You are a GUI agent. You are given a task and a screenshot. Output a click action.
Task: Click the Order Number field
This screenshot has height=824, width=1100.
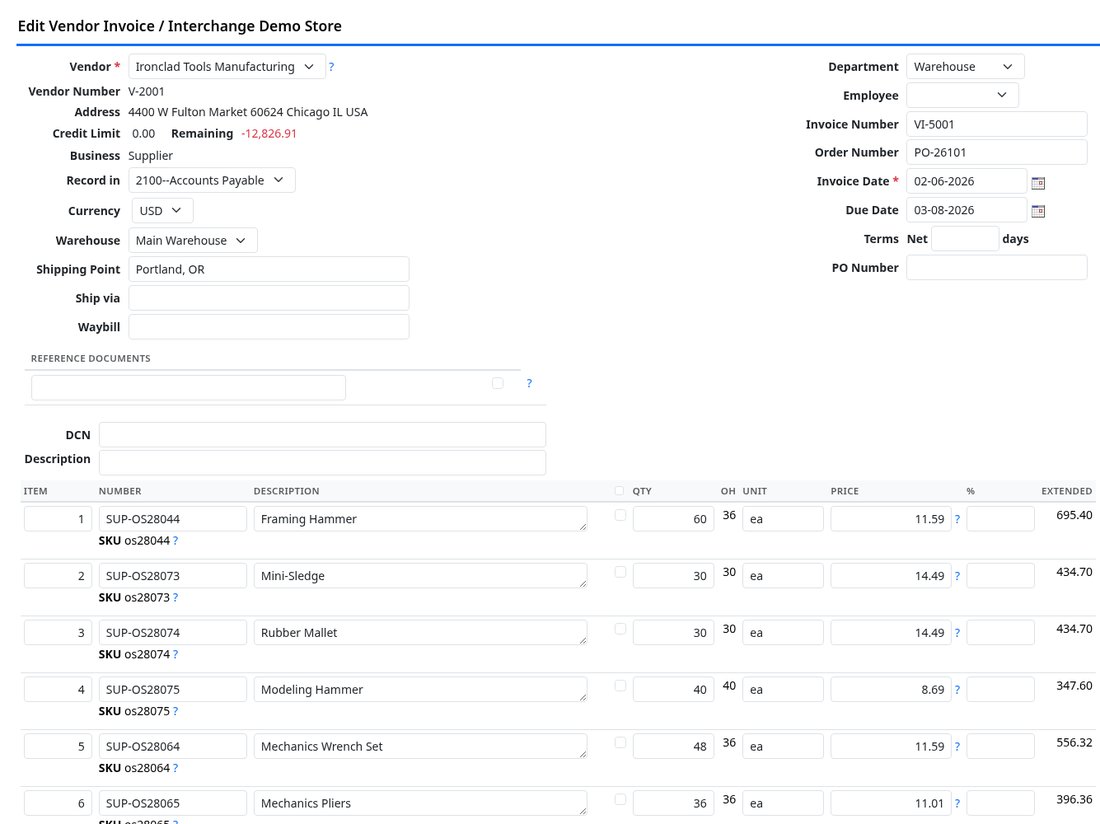pos(997,152)
